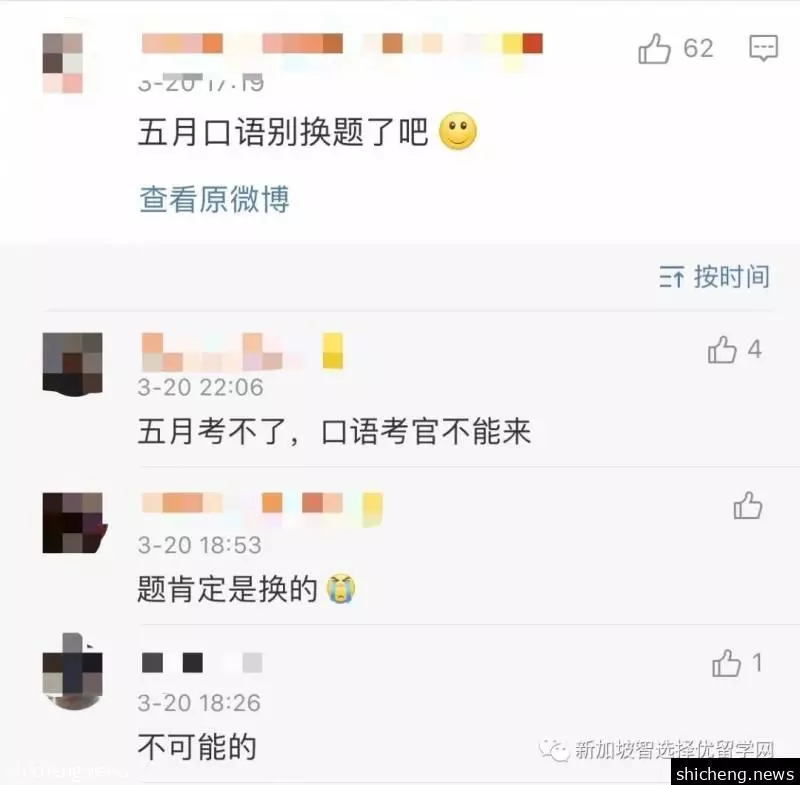Open 查看原微博 link
The image size is (800, 785).
(214, 199)
